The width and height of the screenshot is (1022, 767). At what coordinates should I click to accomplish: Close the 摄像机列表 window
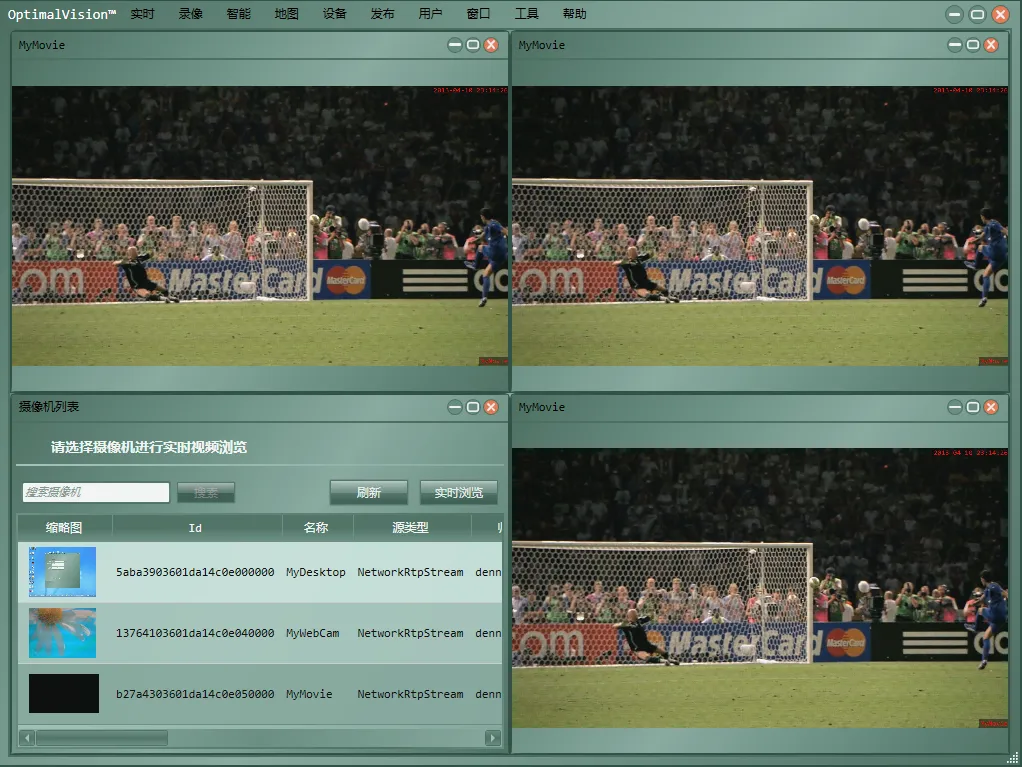[491, 407]
